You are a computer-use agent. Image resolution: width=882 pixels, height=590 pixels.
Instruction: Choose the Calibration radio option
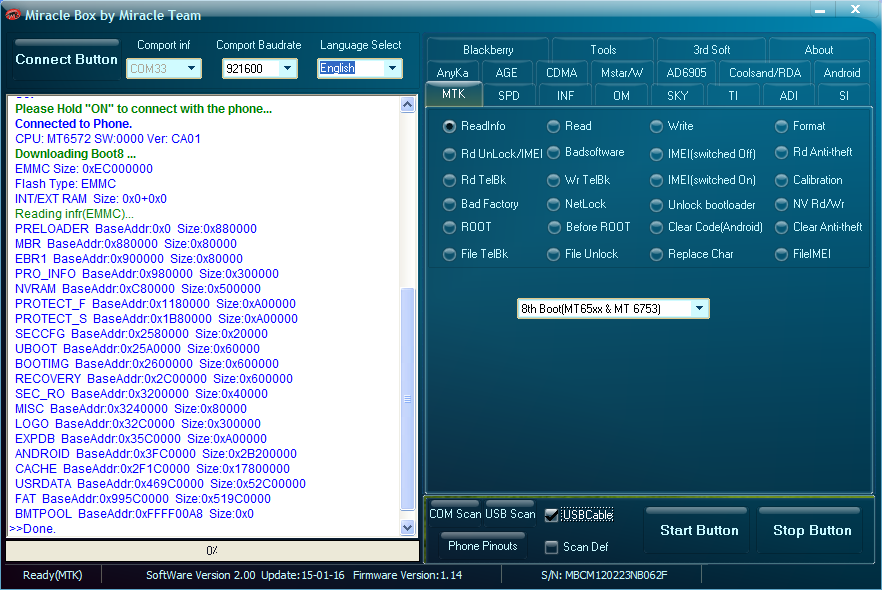click(x=781, y=180)
